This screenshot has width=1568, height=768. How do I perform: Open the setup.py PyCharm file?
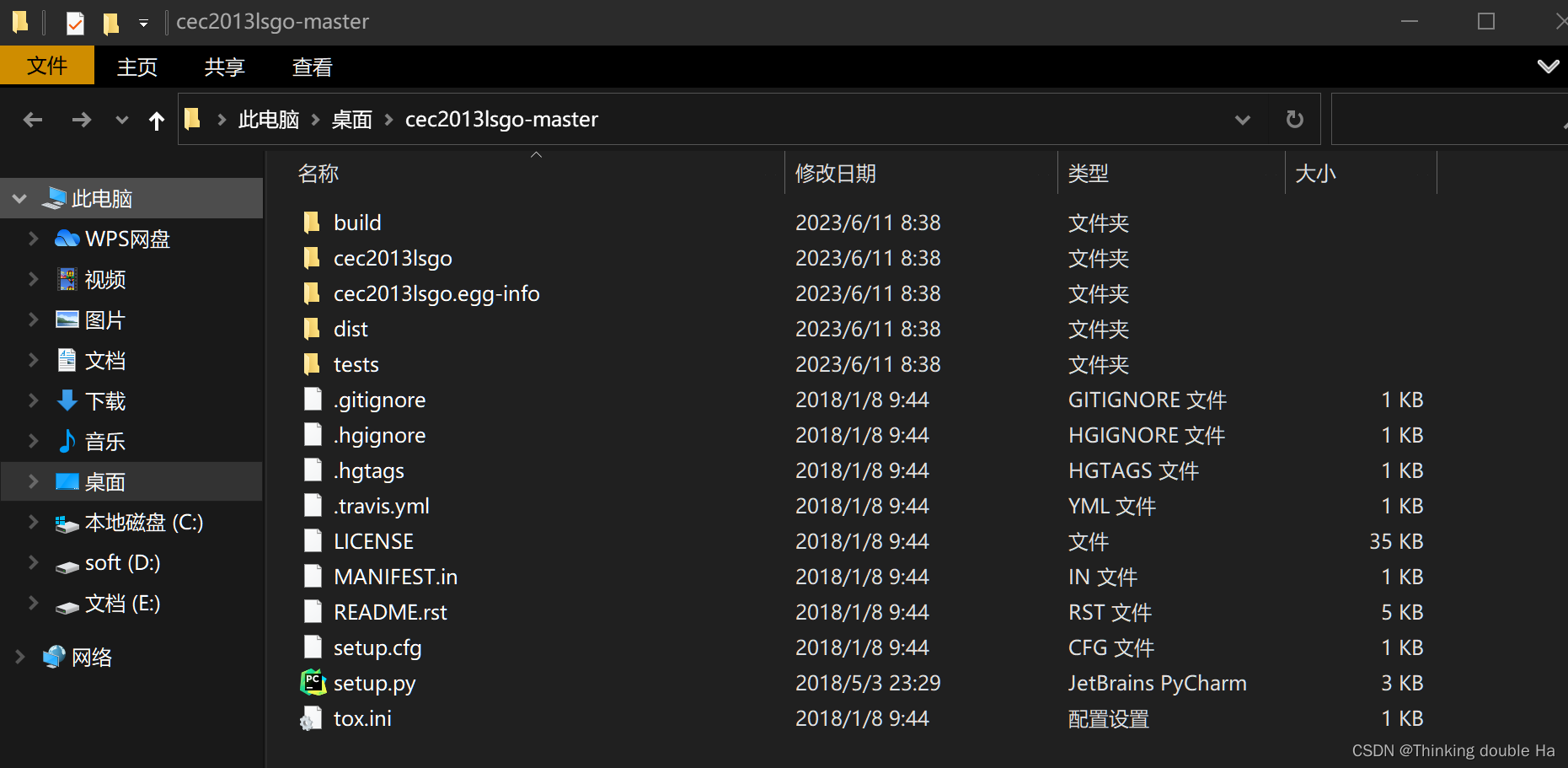(x=374, y=683)
